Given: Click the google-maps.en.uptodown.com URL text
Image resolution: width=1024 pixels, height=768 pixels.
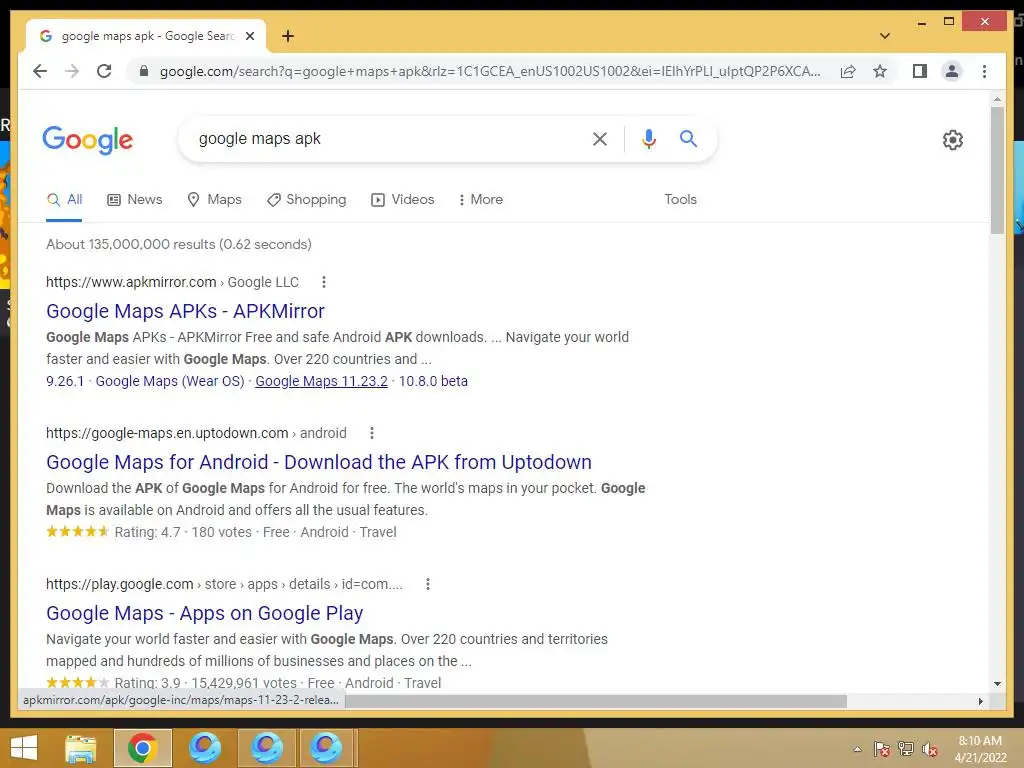Looking at the screenshot, I should pyautogui.click(x=167, y=433).
